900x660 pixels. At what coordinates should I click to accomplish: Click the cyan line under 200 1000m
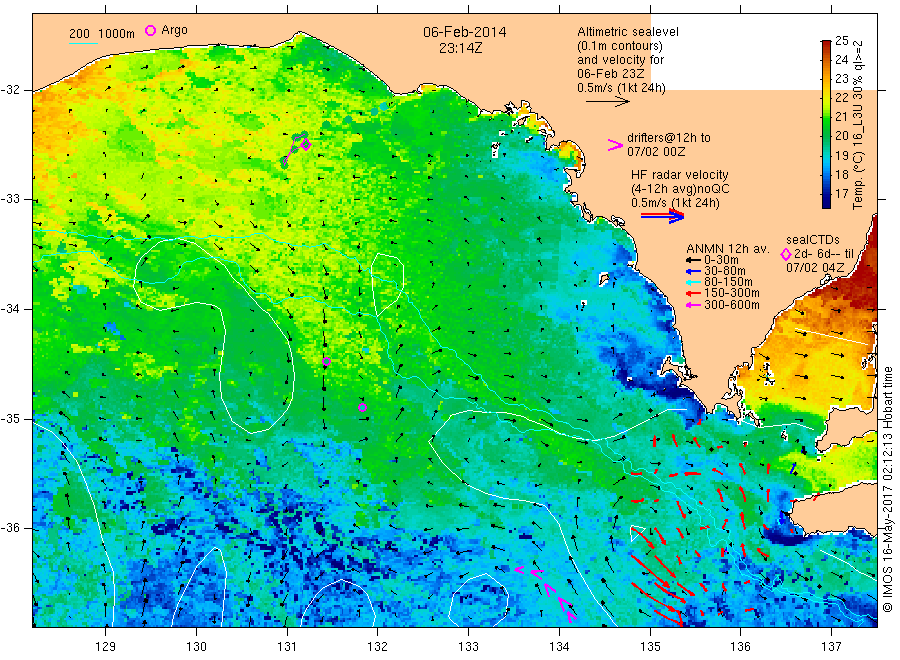83,42
